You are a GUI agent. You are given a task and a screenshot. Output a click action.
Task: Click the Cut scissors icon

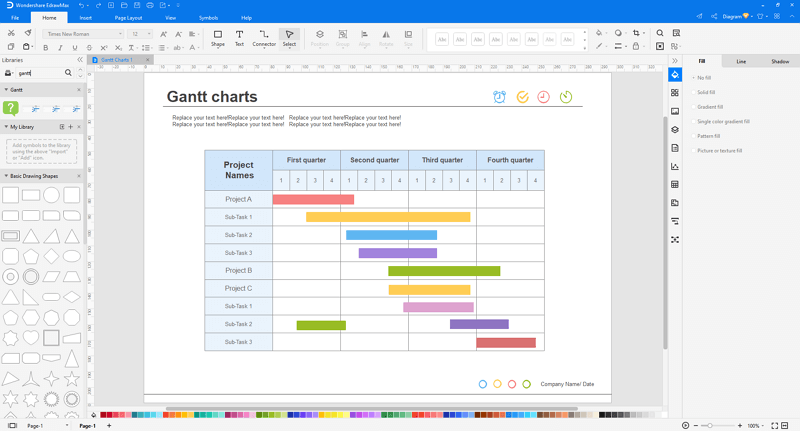pyautogui.click(x=11, y=33)
